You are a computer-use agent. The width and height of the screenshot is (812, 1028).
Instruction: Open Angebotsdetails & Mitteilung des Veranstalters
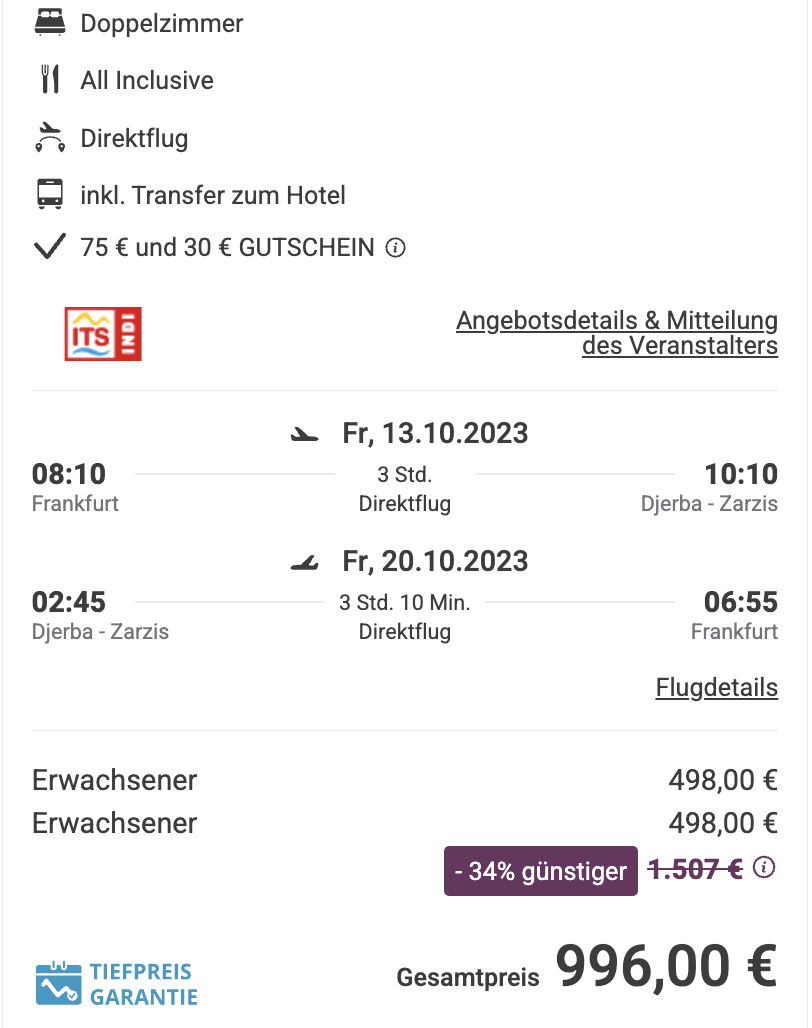click(617, 333)
